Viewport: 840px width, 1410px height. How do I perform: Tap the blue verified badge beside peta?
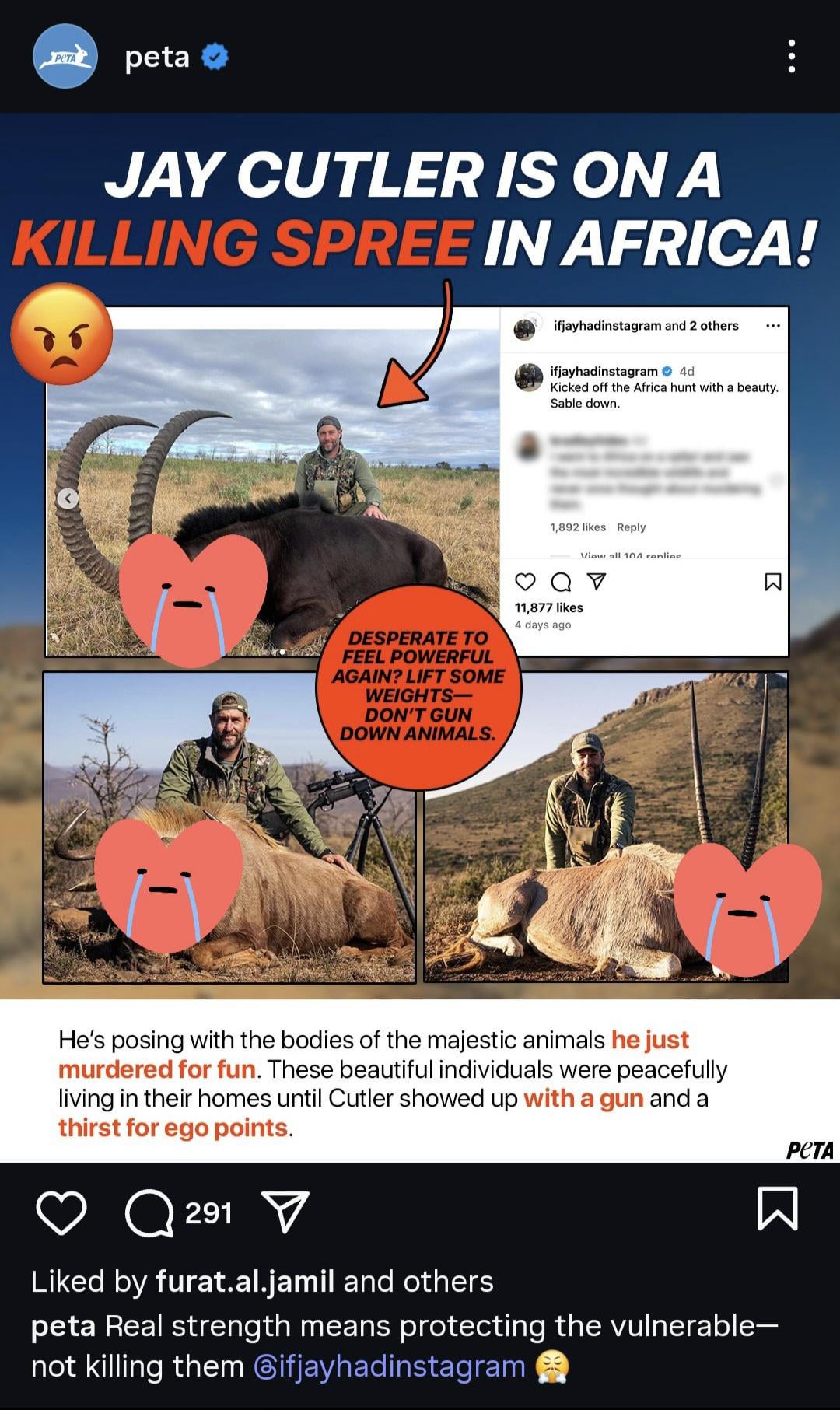point(215,57)
